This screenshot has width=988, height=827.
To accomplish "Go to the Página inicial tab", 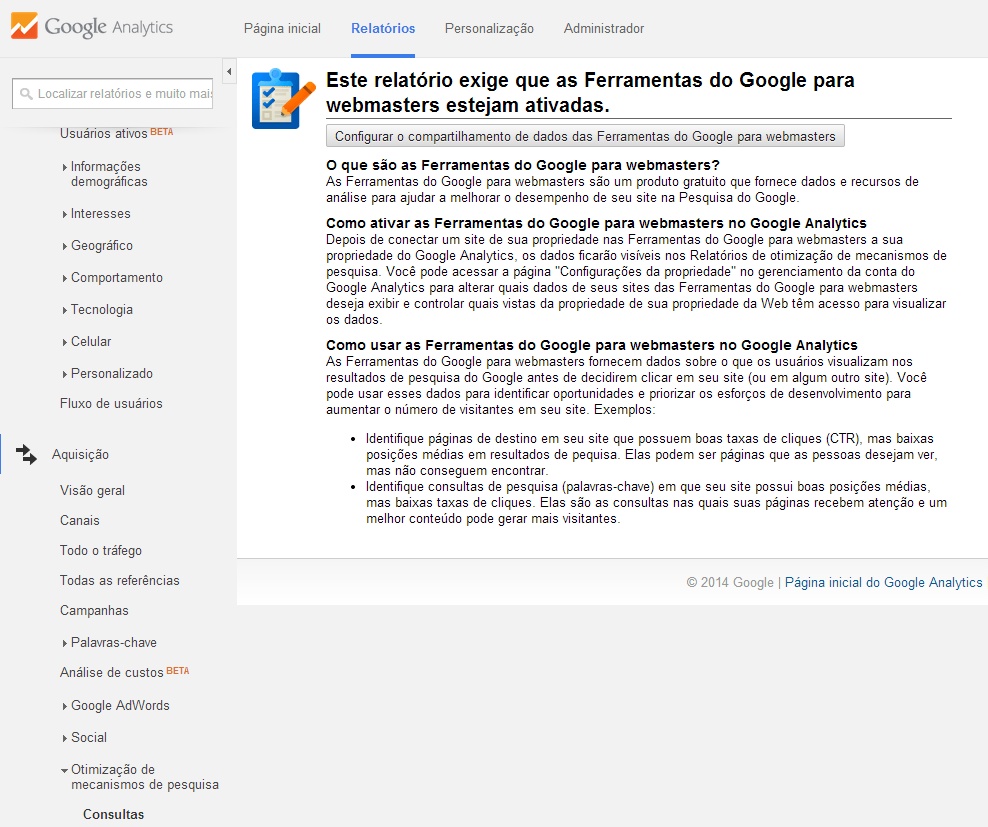I will tap(282, 29).
